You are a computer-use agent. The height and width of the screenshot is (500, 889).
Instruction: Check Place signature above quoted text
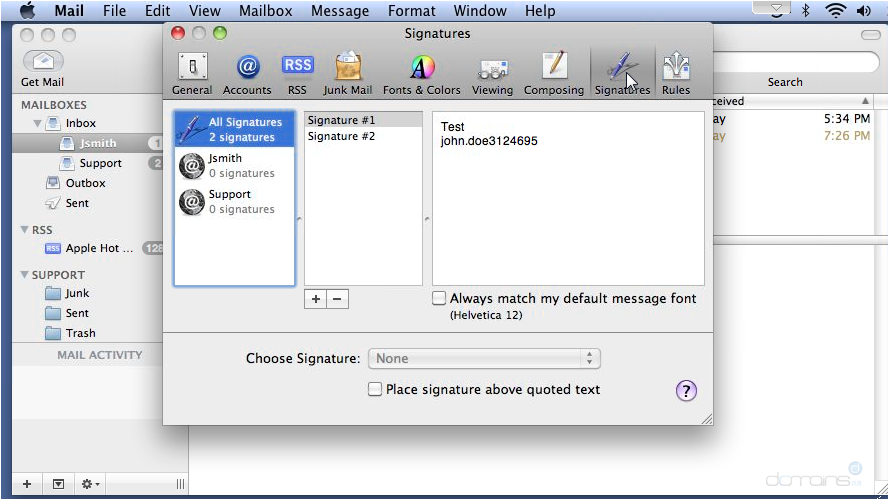pos(375,389)
